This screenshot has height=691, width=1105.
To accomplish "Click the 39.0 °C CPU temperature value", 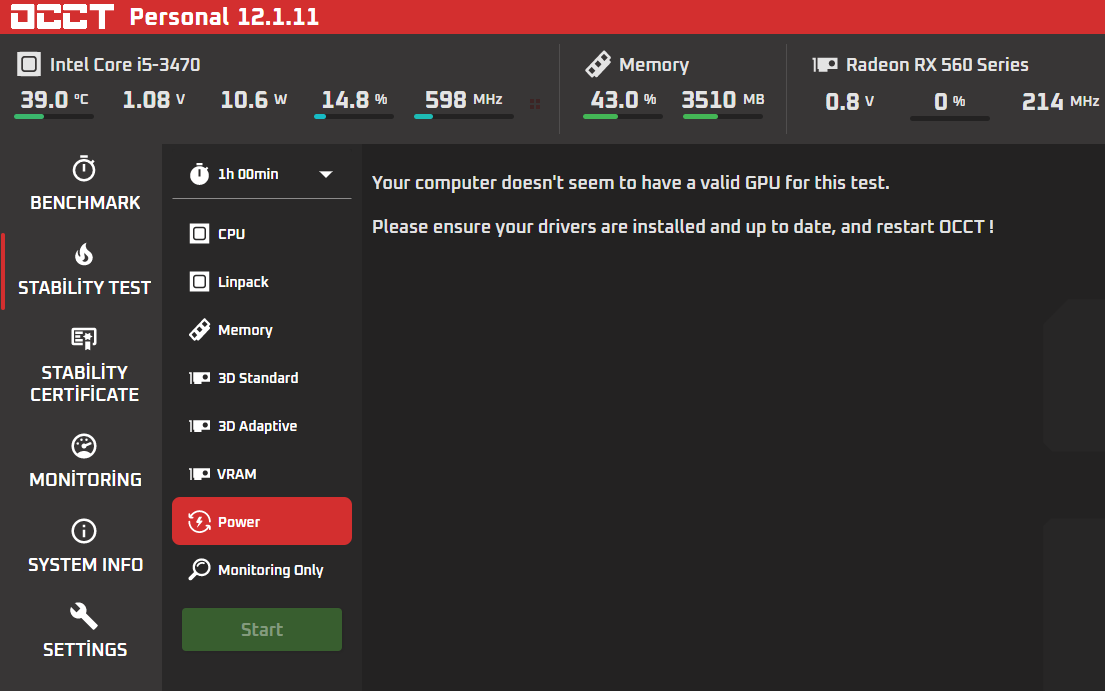I will [54, 99].
